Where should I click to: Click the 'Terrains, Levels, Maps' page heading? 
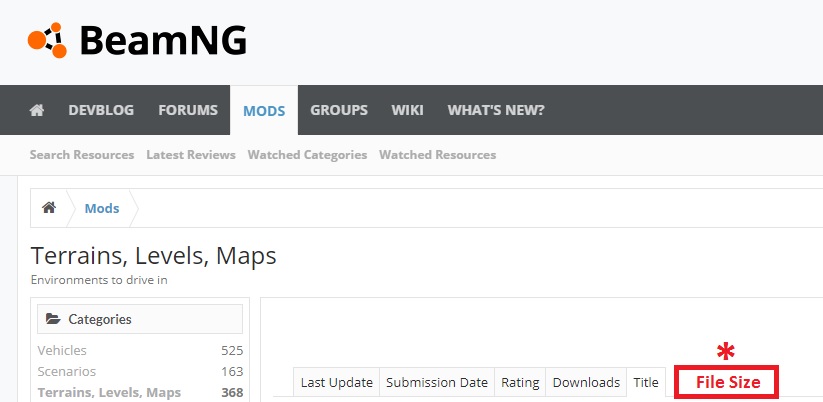pos(154,256)
